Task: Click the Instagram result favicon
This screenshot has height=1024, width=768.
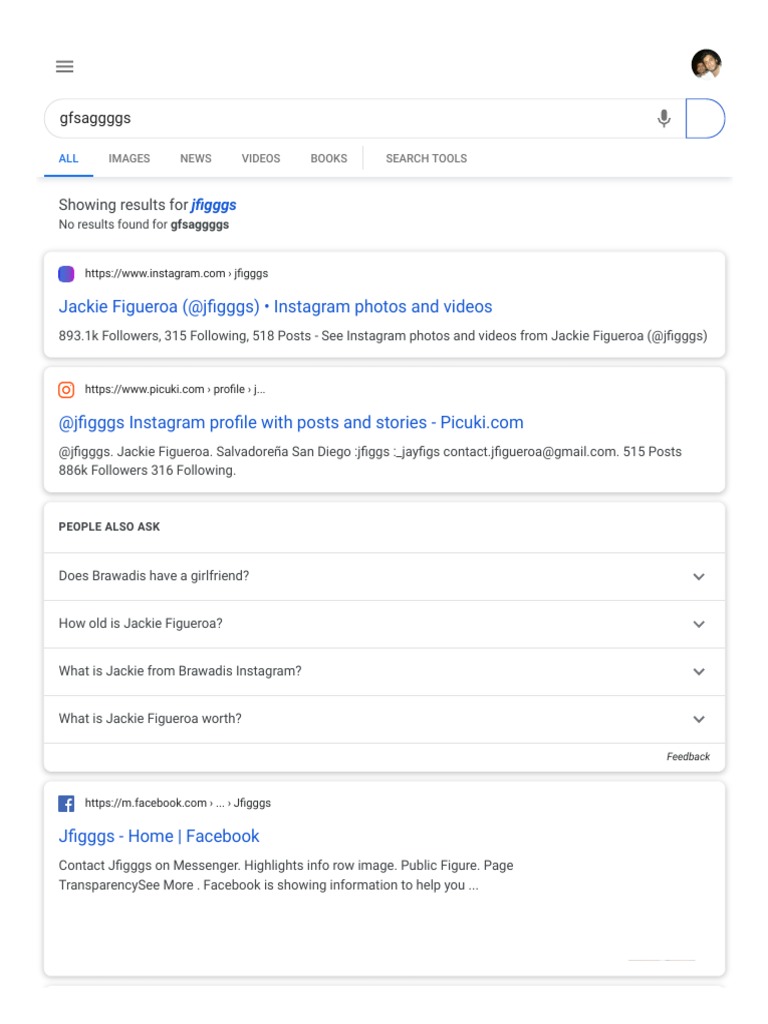Action: click(67, 274)
